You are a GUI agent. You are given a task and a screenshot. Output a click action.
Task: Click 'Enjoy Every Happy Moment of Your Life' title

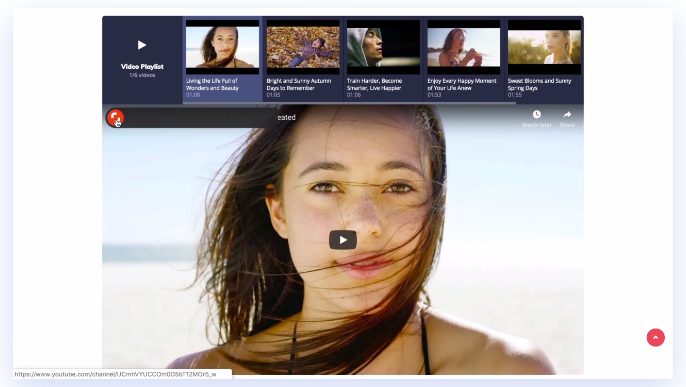click(x=462, y=84)
